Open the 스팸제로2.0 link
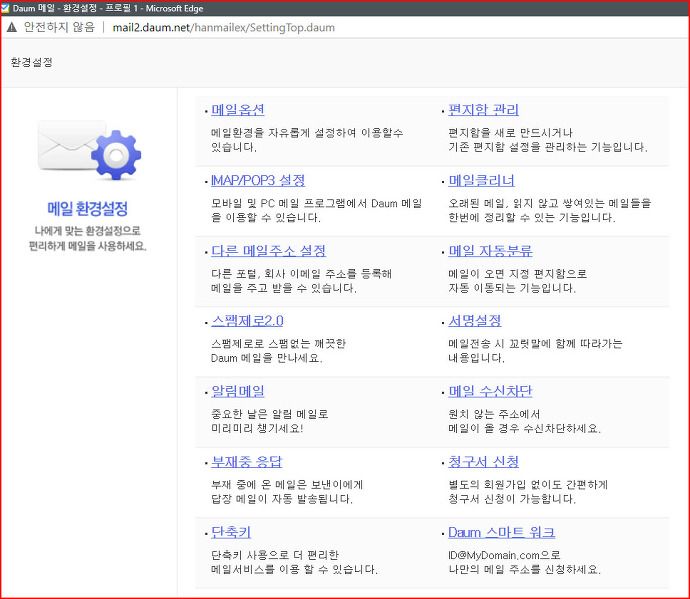The image size is (690, 599). [x=247, y=320]
